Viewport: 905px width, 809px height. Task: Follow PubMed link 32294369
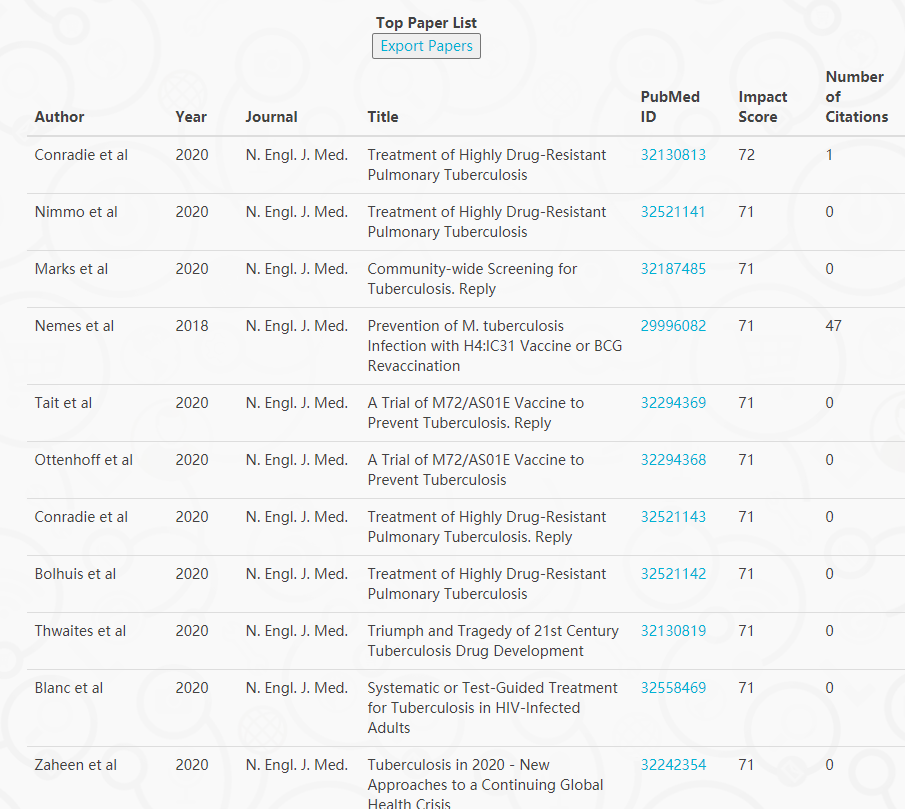pyautogui.click(x=673, y=403)
